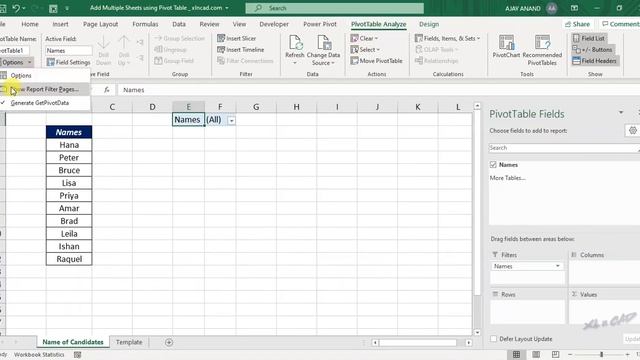Open Recommended PivotTables
640x360 pixels.
pos(542,50)
